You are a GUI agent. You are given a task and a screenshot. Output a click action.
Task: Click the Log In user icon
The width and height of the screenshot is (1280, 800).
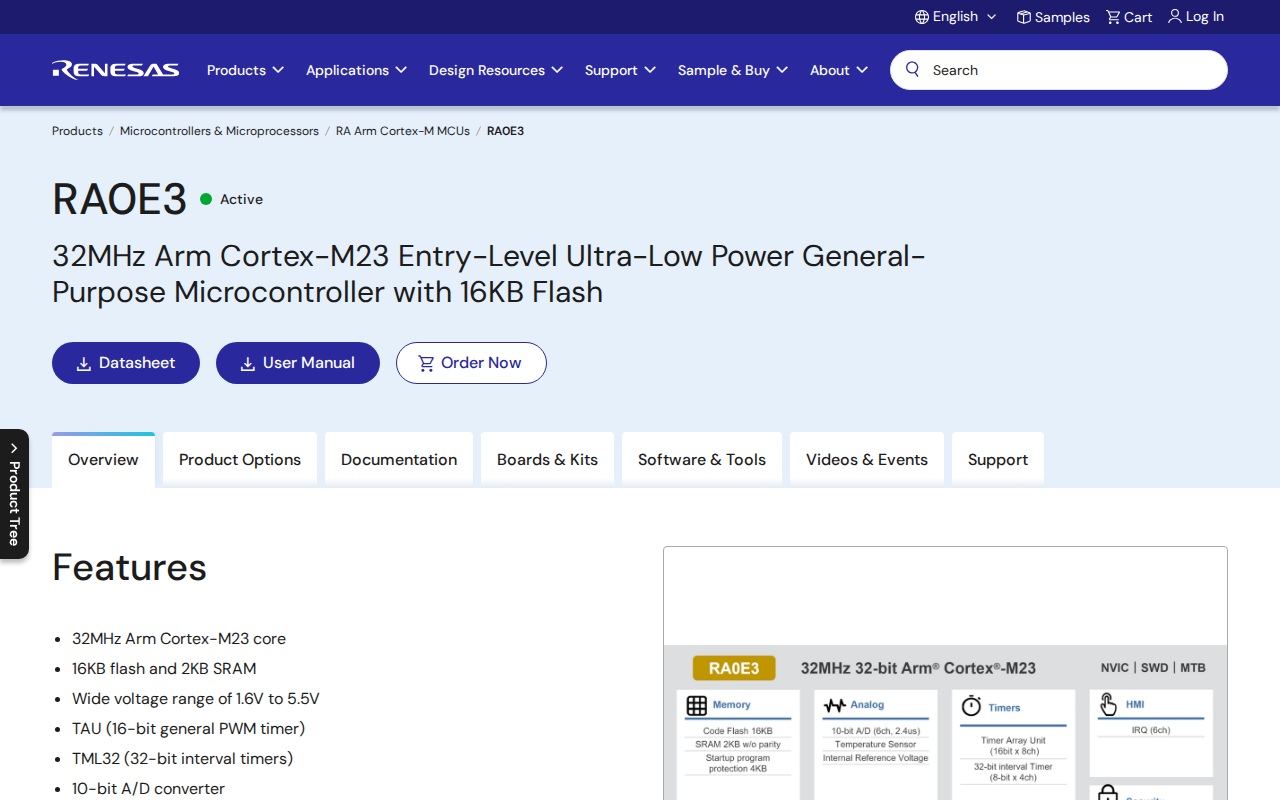point(1175,16)
